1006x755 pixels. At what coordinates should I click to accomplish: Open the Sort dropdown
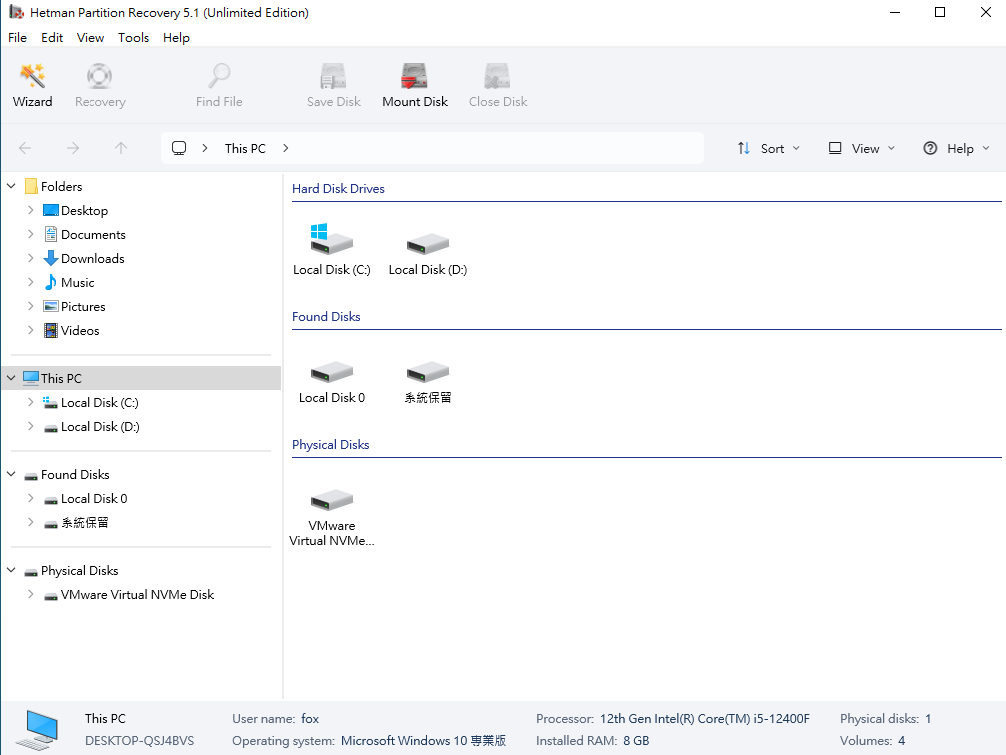[x=769, y=148]
